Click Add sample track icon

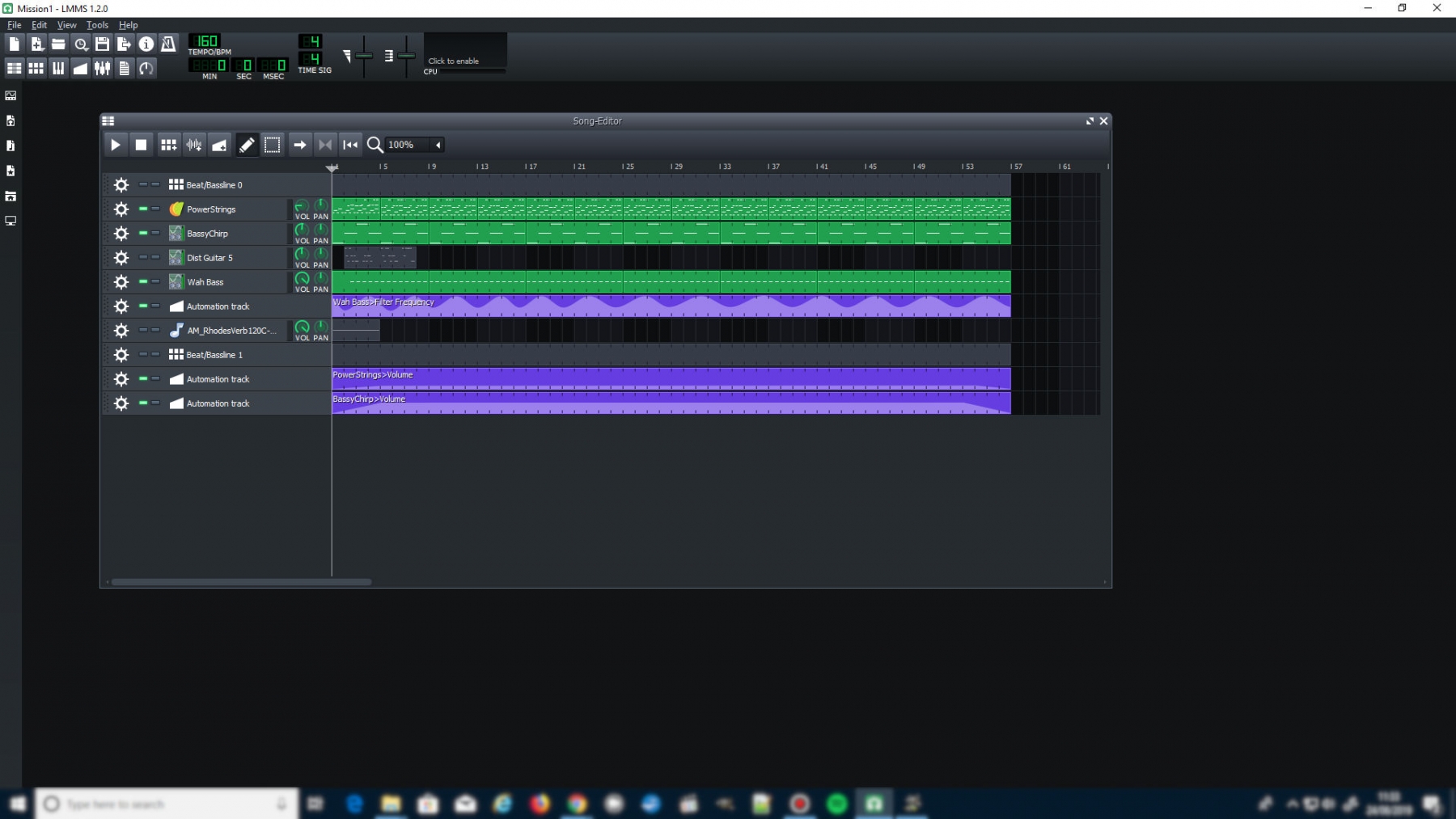(x=194, y=145)
